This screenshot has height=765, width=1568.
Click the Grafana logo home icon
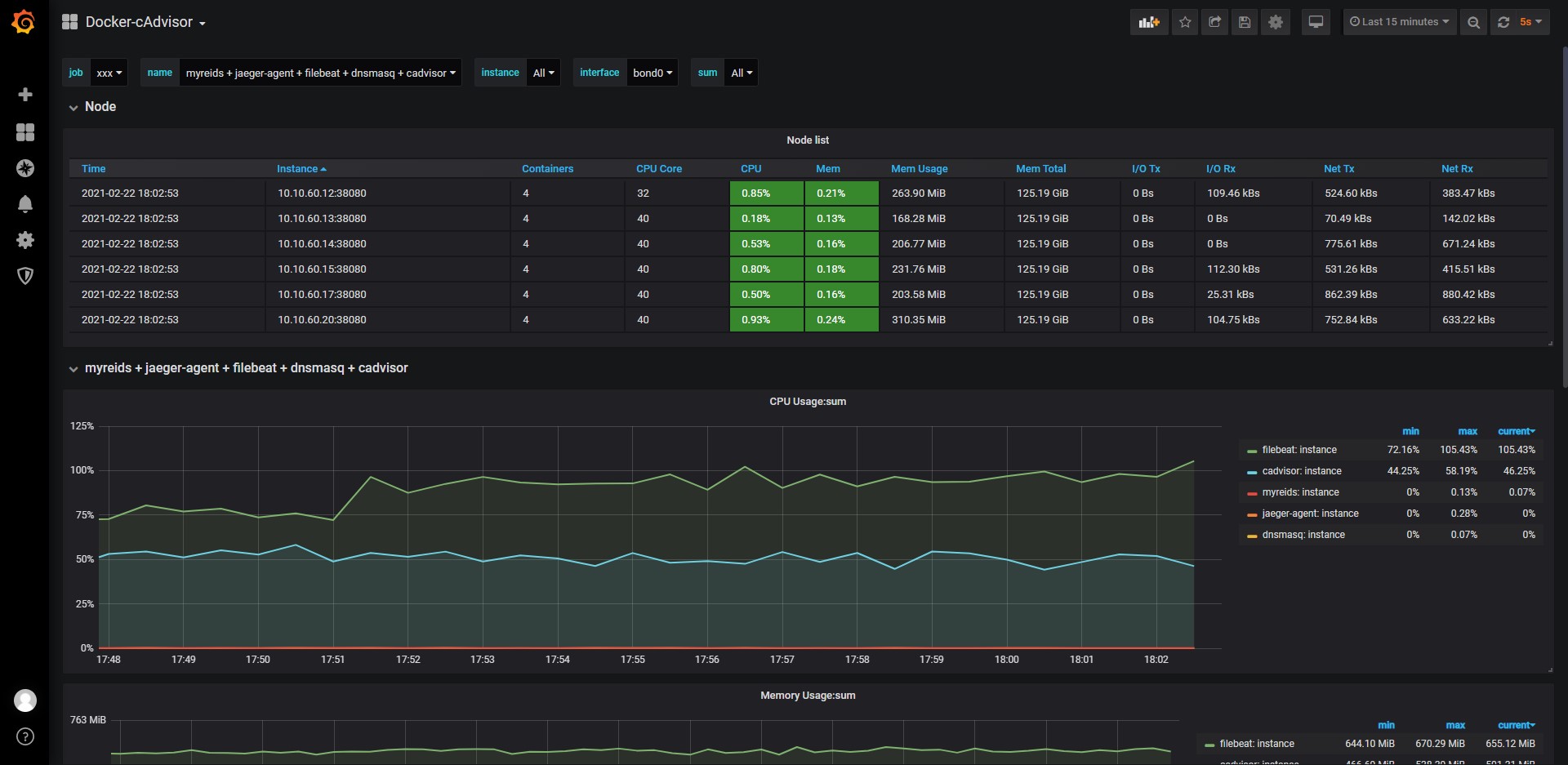coord(24,22)
